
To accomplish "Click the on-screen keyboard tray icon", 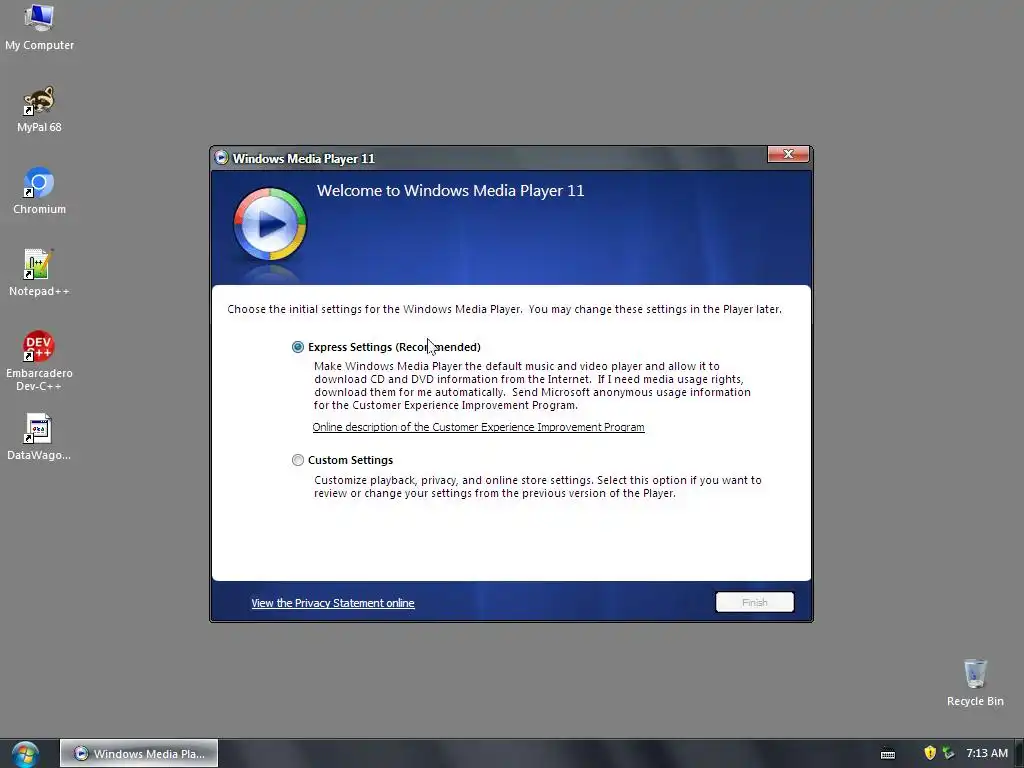I will [x=888, y=754].
